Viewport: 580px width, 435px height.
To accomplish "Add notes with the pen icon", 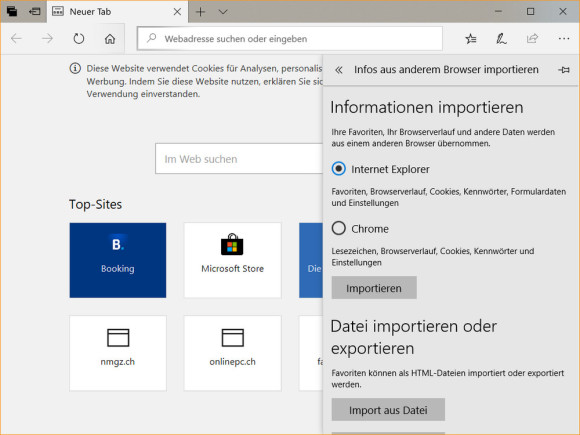I will pos(501,38).
